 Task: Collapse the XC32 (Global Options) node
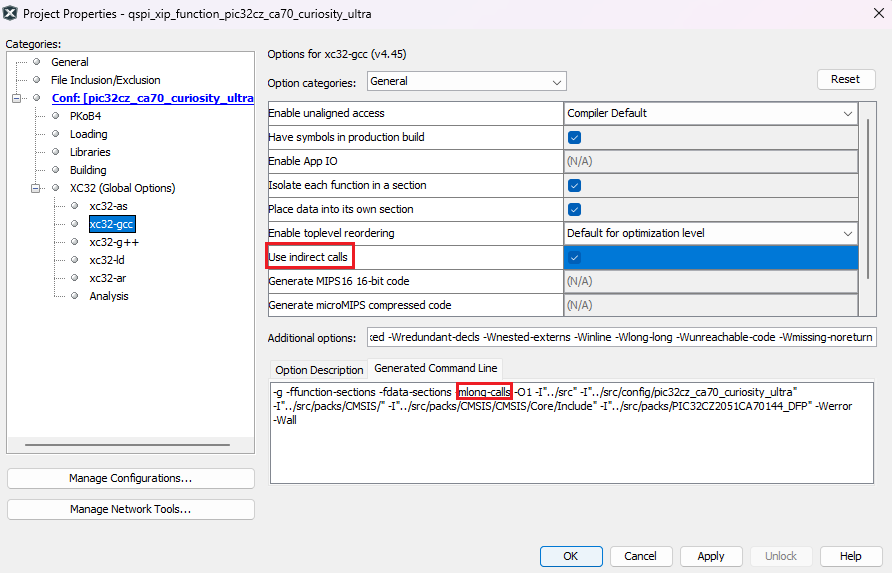pos(35,188)
